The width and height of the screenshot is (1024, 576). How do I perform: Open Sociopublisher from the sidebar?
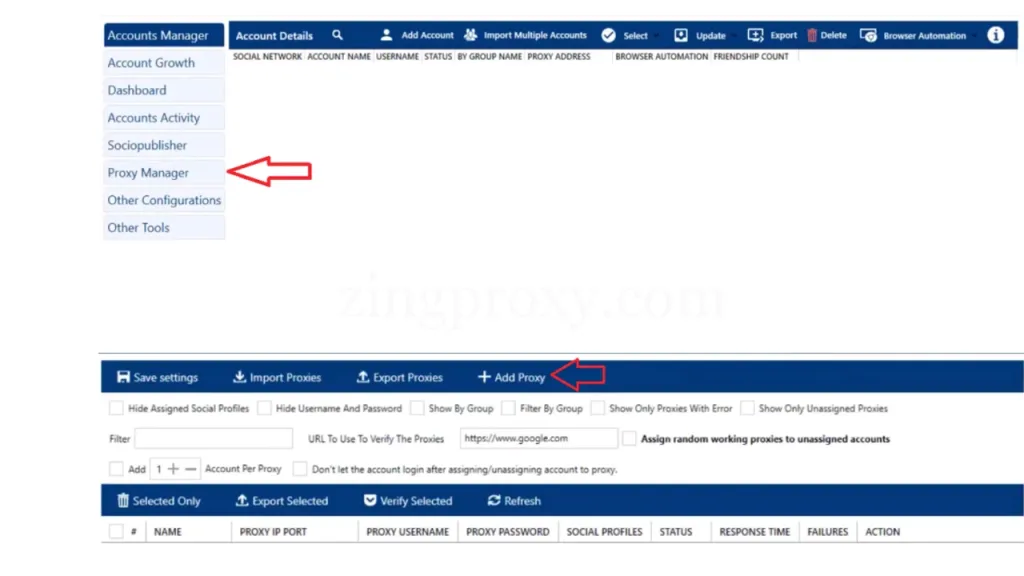(164, 145)
